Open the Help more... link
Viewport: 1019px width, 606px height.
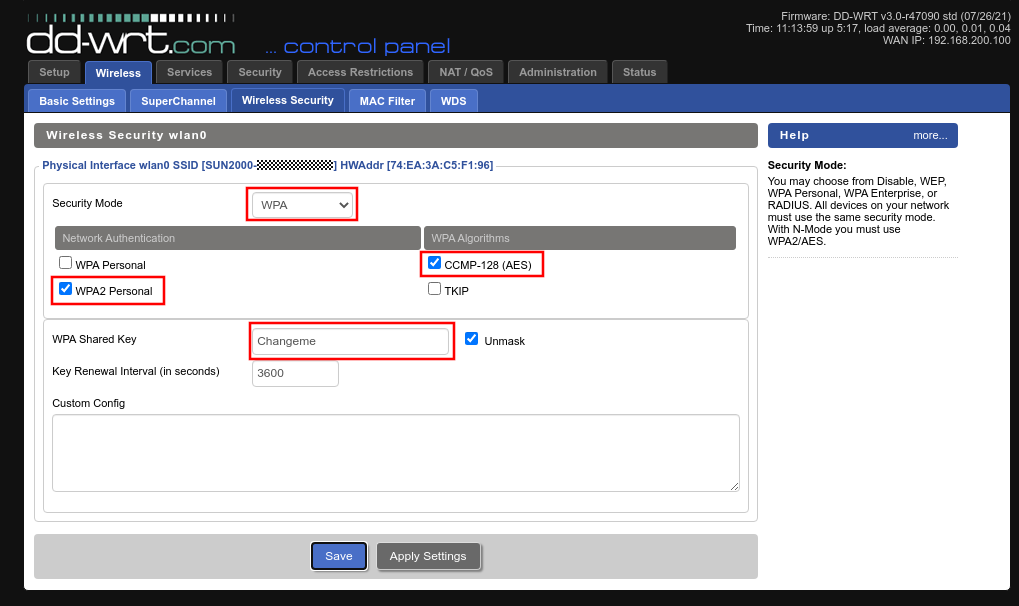(930, 135)
